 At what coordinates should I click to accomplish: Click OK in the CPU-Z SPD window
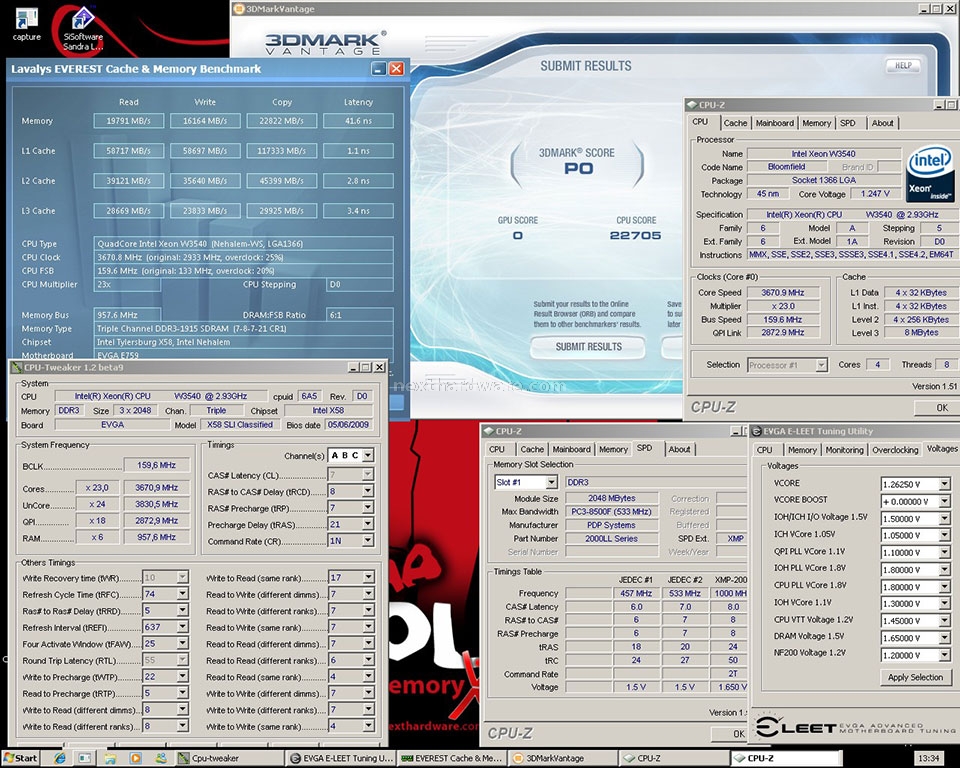click(730, 734)
